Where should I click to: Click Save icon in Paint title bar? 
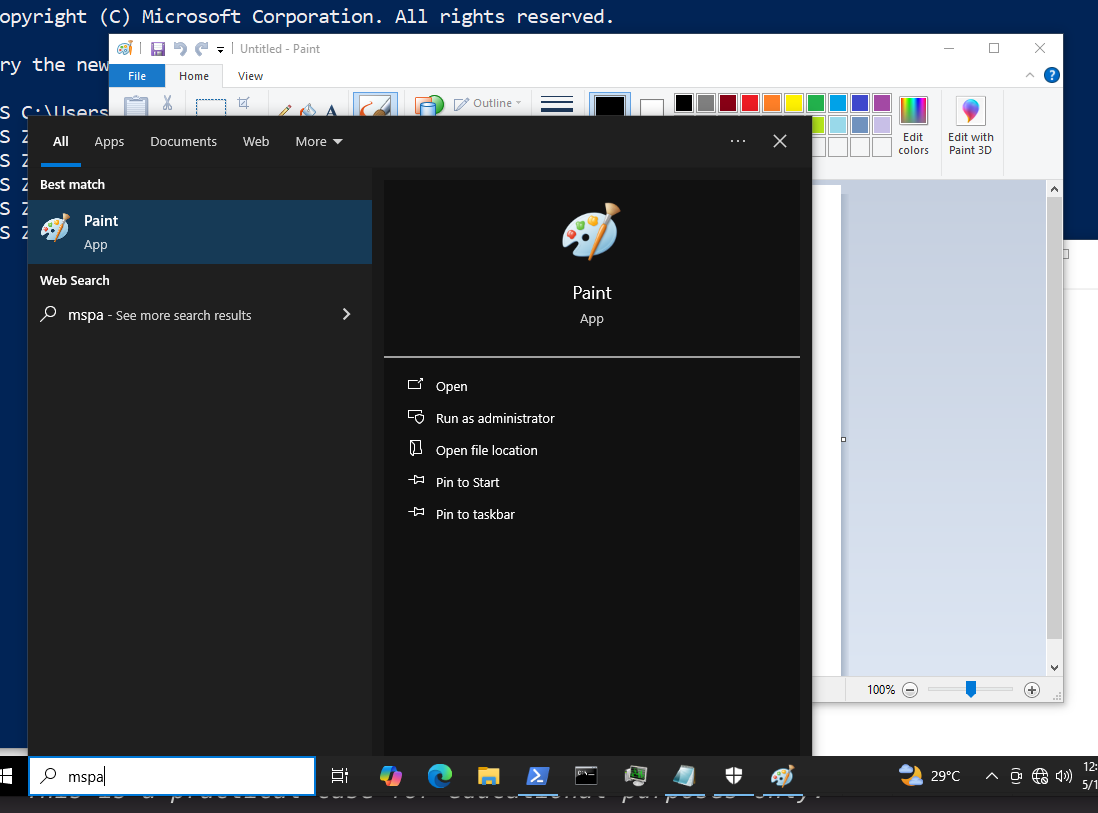(158, 49)
